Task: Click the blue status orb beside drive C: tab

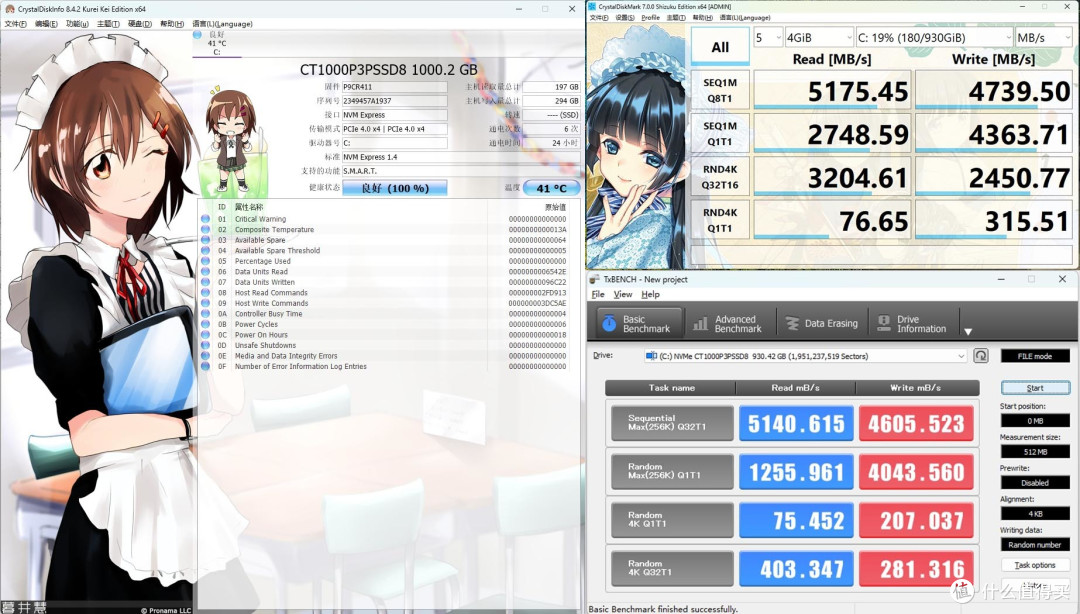Action: pyautogui.click(x=198, y=34)
